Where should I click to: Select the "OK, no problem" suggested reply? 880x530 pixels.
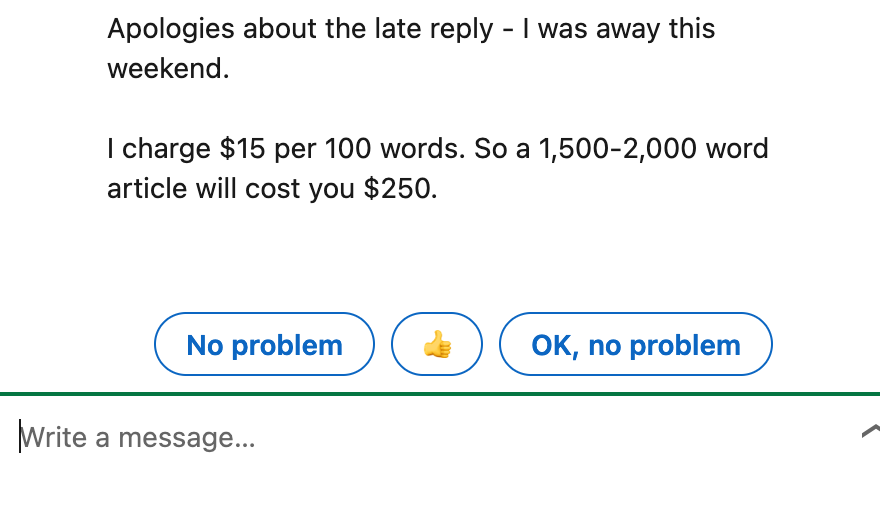click(x=636, y=344)
